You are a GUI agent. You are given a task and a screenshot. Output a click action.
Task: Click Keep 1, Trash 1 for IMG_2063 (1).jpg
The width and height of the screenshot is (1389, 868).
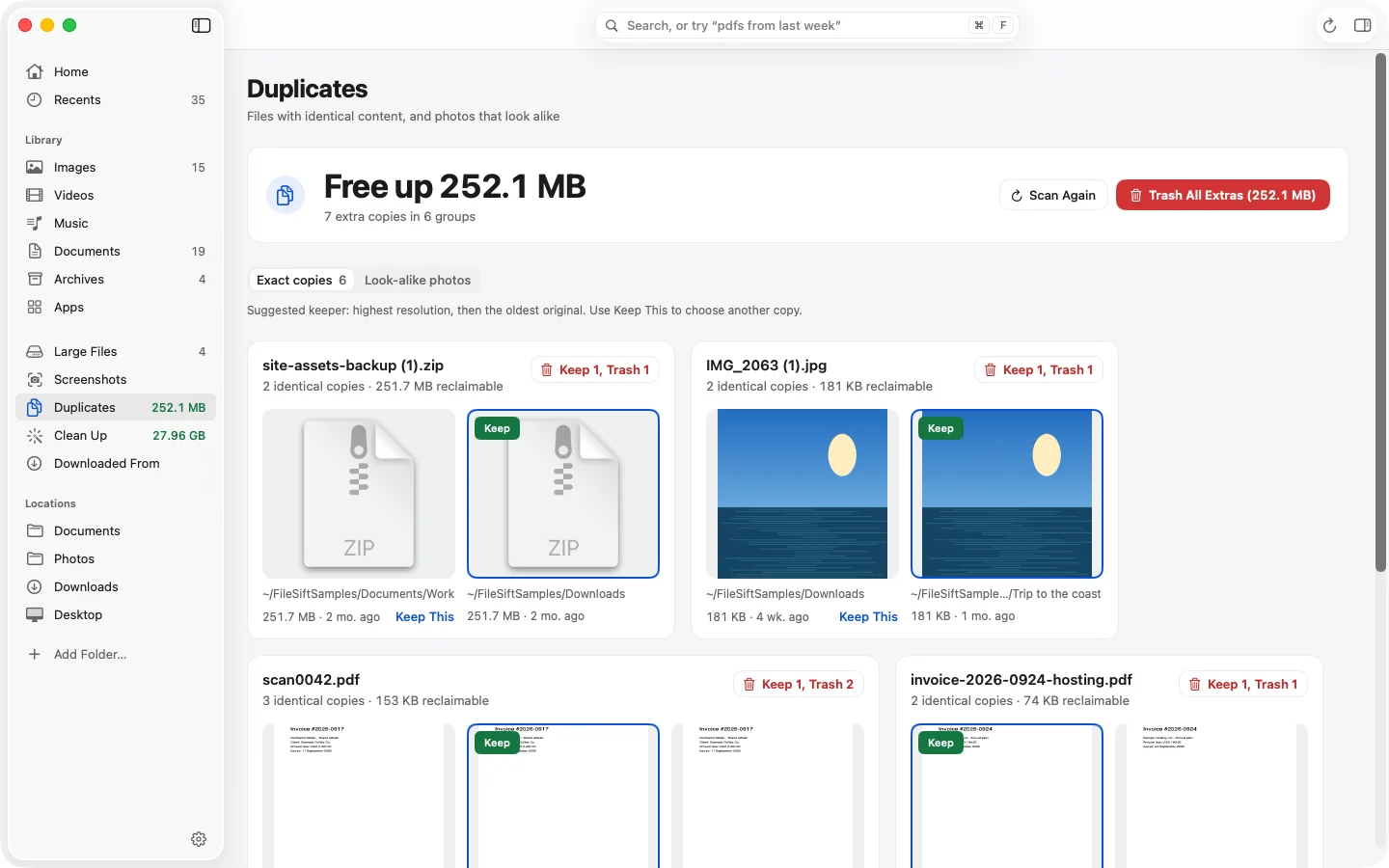click(x=1039, y=369)
